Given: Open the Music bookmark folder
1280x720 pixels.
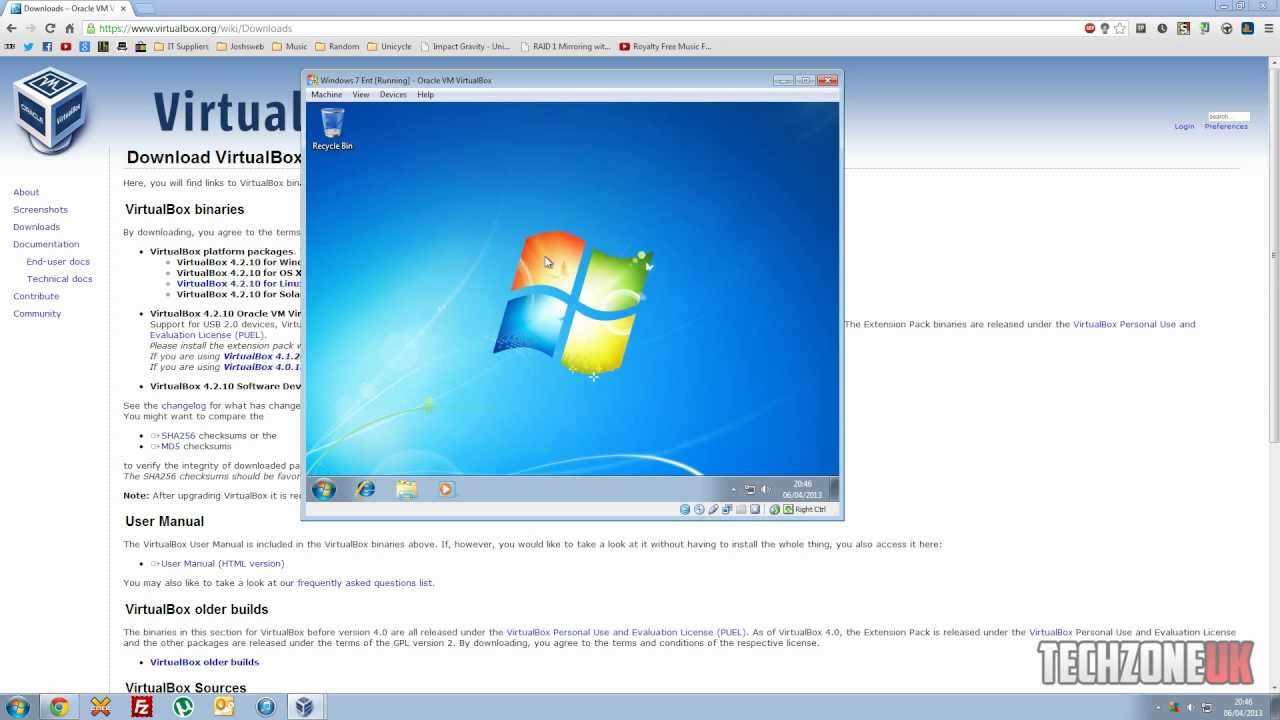Looking at the screenshot, I should click(x=290, y=46).
